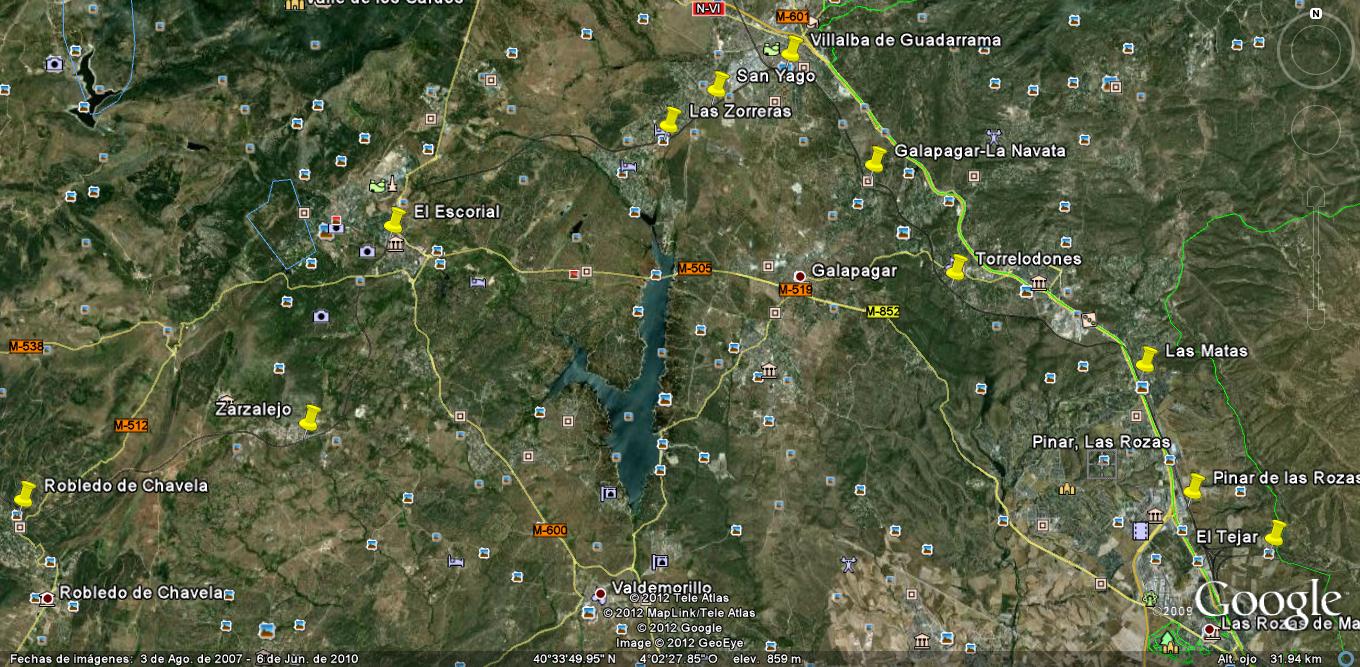Click the look-around compass ring
Screen dimensions: 1360x667
(1315, 50)
